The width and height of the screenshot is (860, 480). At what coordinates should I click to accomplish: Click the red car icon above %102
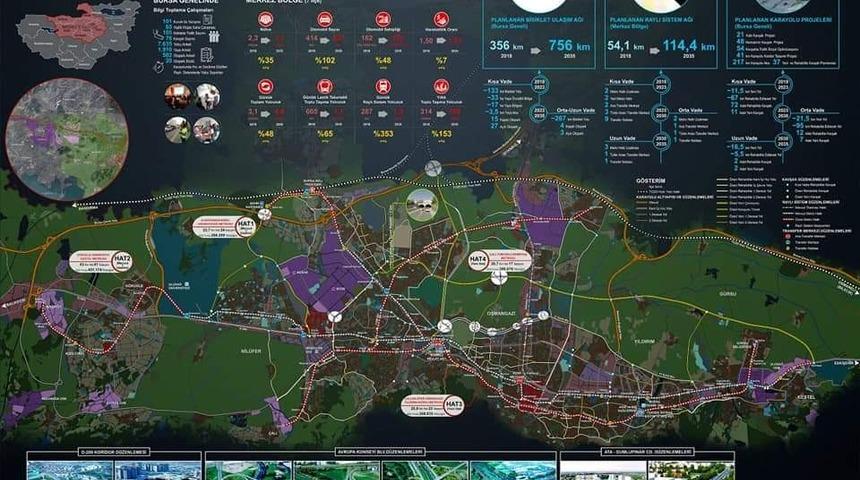(x=325, y=20)
